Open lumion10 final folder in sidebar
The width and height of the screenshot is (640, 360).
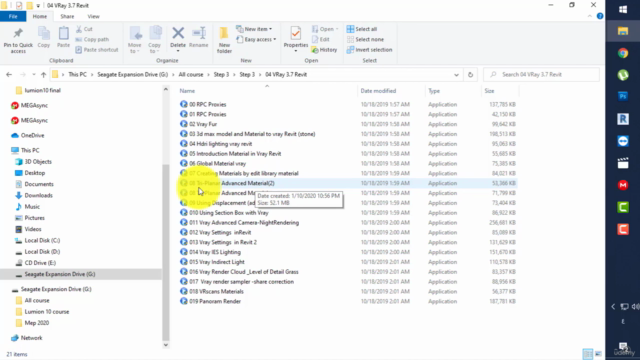(x=42, y=90)
